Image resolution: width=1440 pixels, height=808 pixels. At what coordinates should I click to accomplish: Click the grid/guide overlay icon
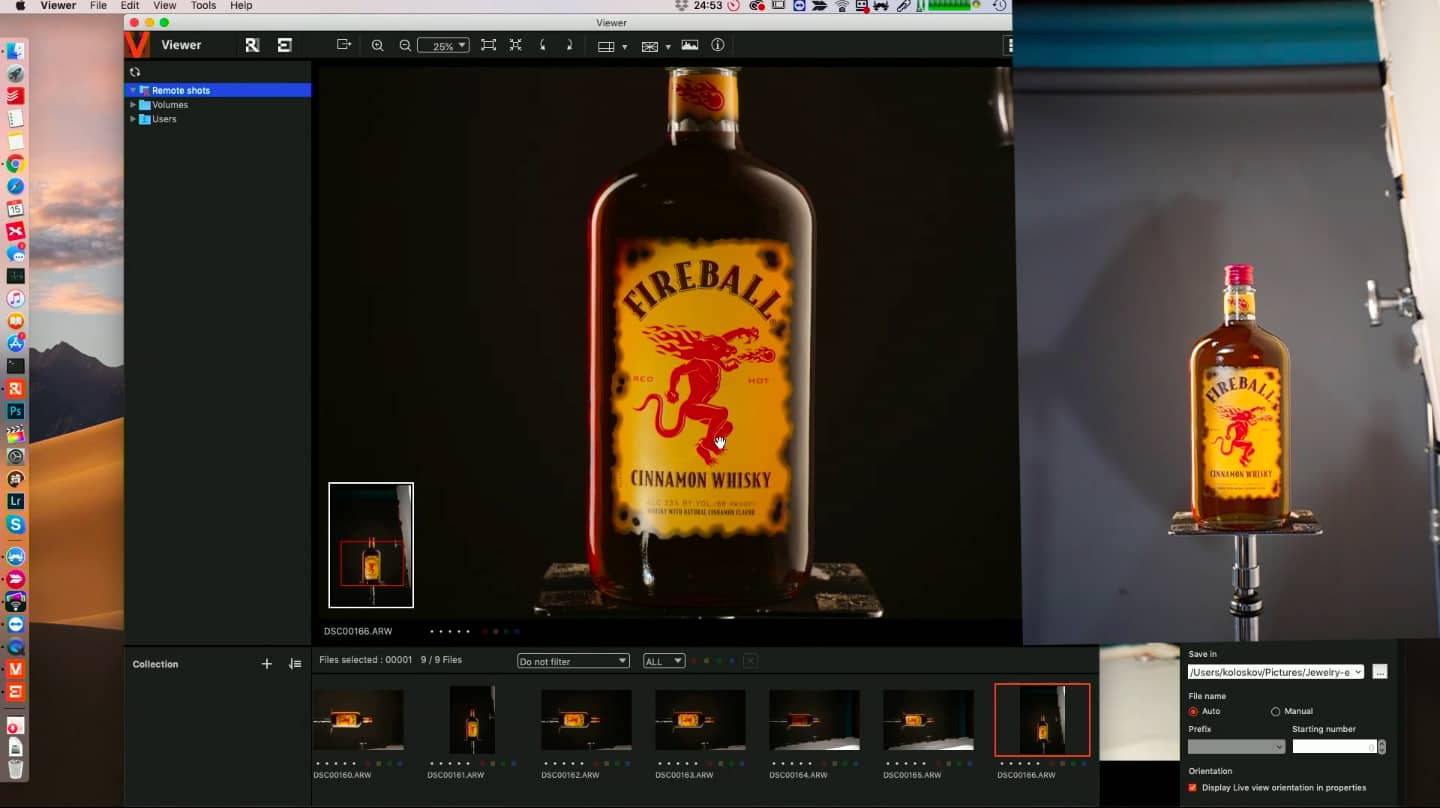(x=650, y=46)
